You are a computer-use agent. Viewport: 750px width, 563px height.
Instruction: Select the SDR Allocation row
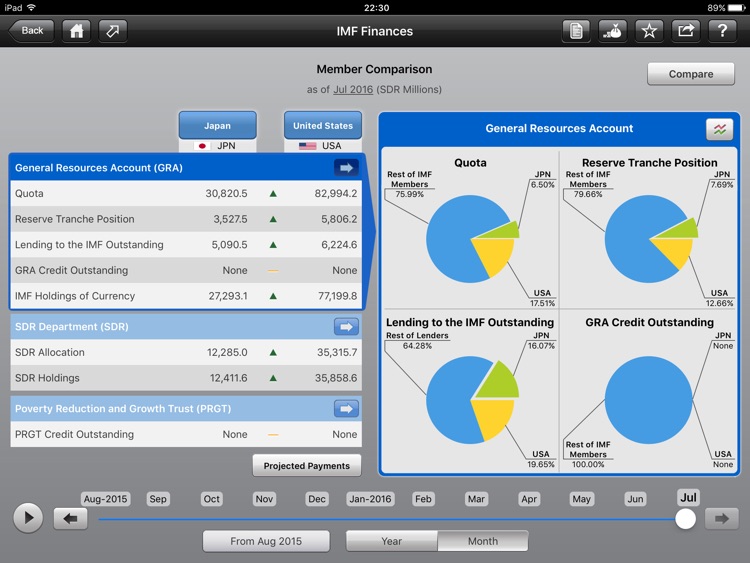186,353
